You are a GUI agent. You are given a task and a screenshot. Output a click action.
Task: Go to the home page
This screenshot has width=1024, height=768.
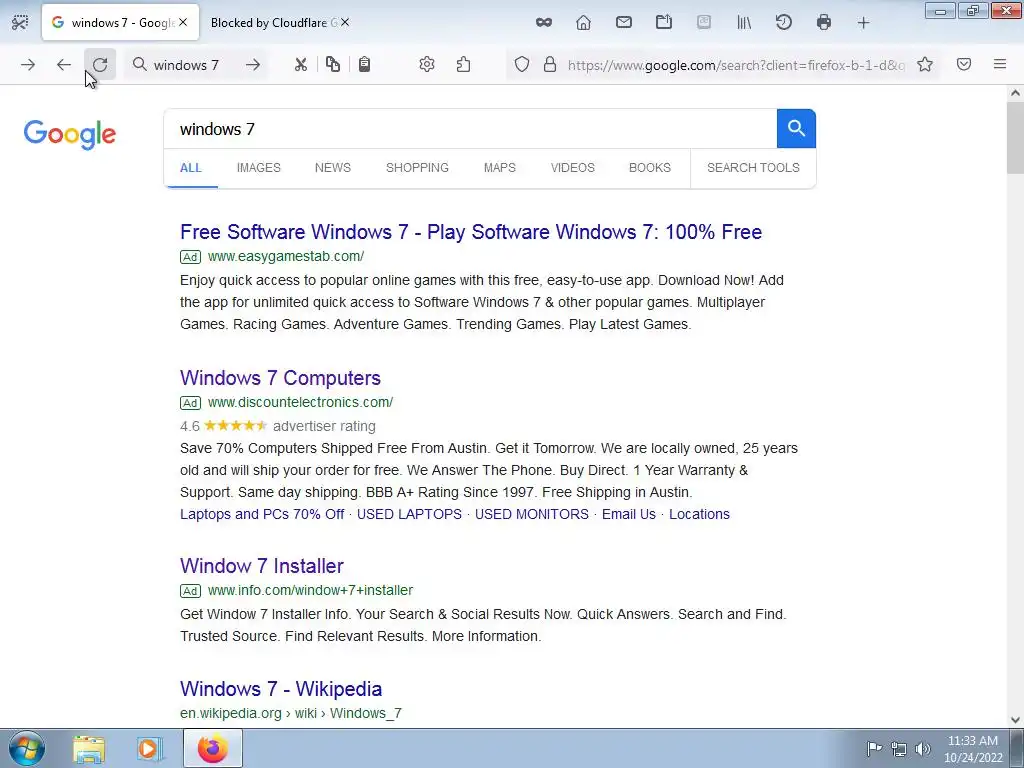[x=583, y=23]
